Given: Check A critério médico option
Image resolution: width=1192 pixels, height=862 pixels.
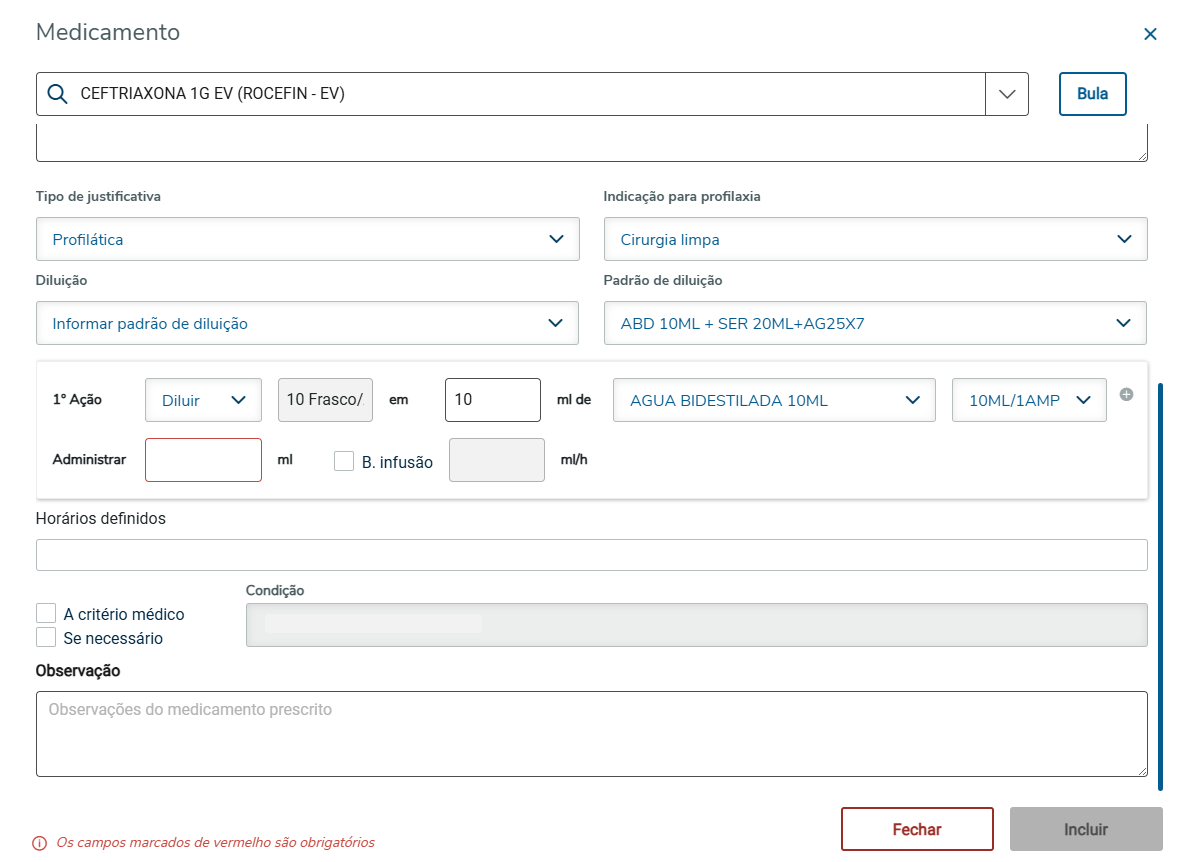Looking at the screenshot, I should [46, 613].
